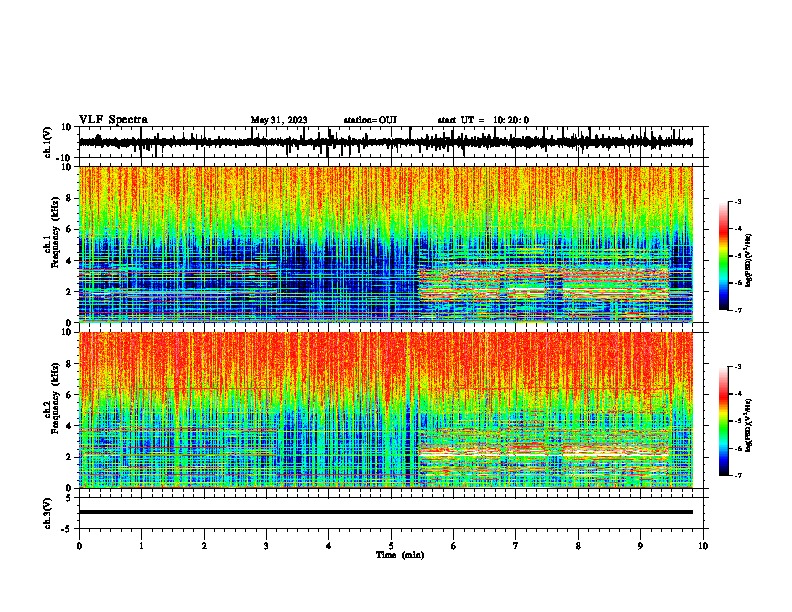Click the "Time (min)" axis label
This screenshot has width=792, height=612.
point(400,555)
